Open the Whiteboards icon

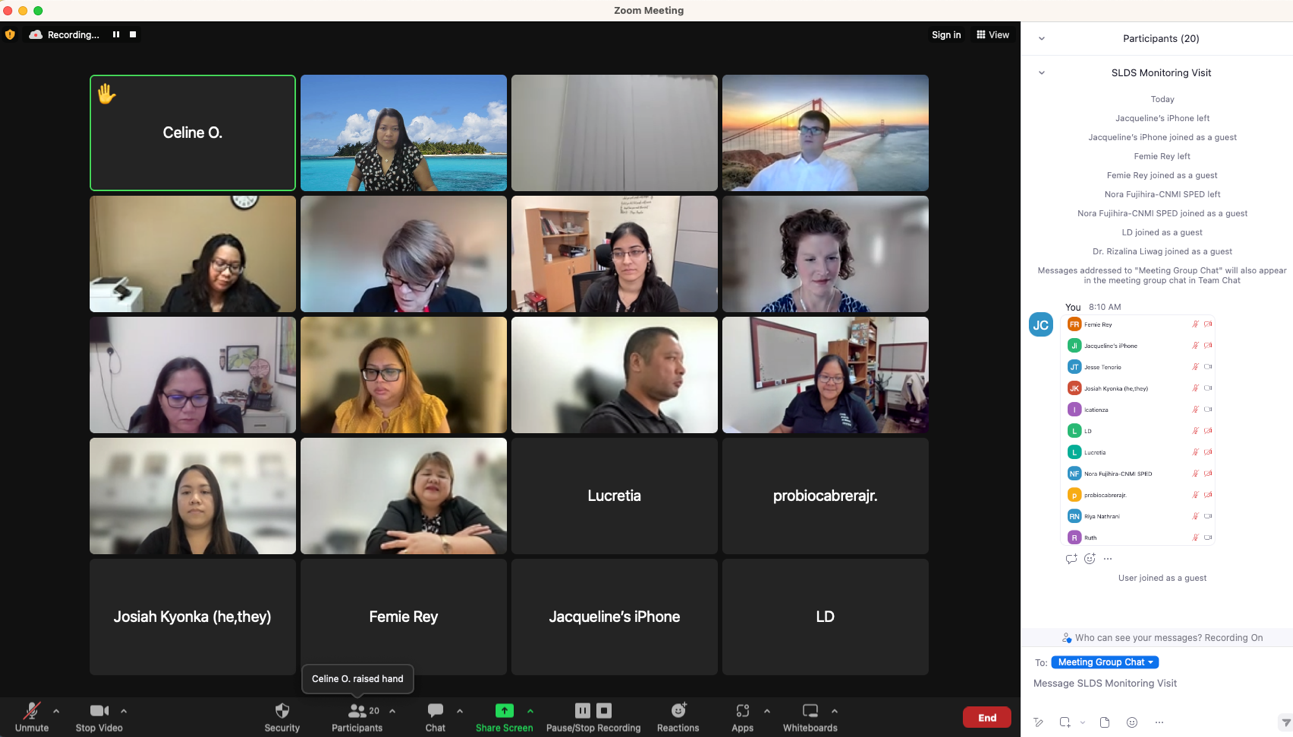point(810,716)
